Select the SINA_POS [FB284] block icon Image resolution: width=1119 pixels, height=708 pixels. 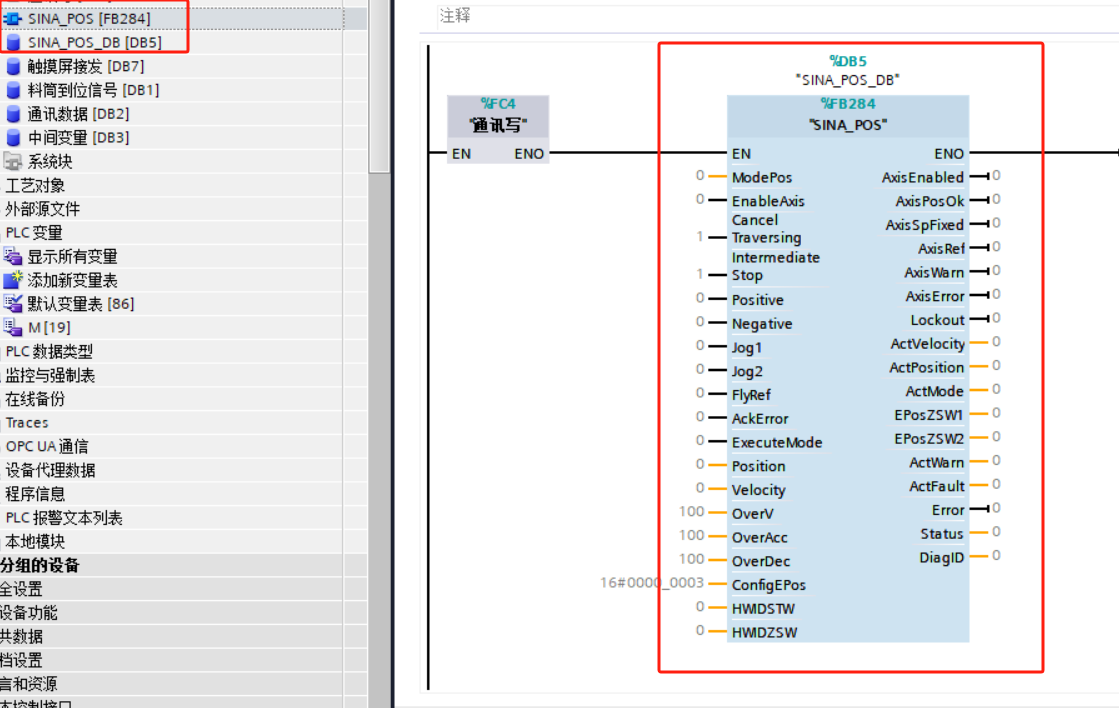[x=13, y=19]
